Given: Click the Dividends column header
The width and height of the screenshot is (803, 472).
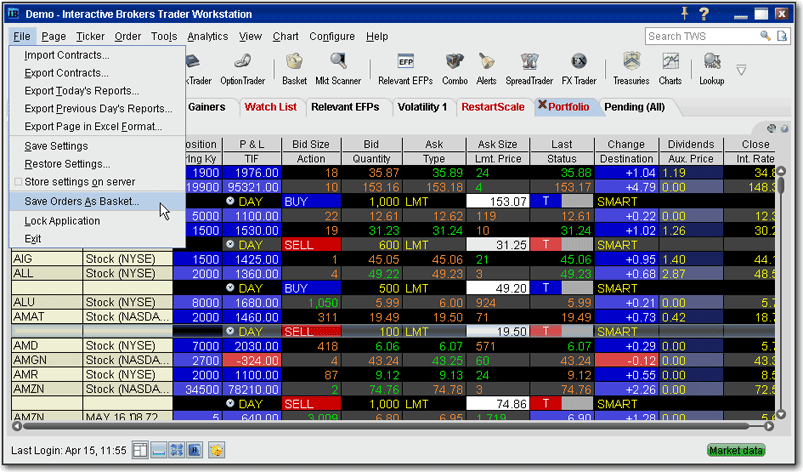Looking at the screenshot, I should (x=691, y=144).
